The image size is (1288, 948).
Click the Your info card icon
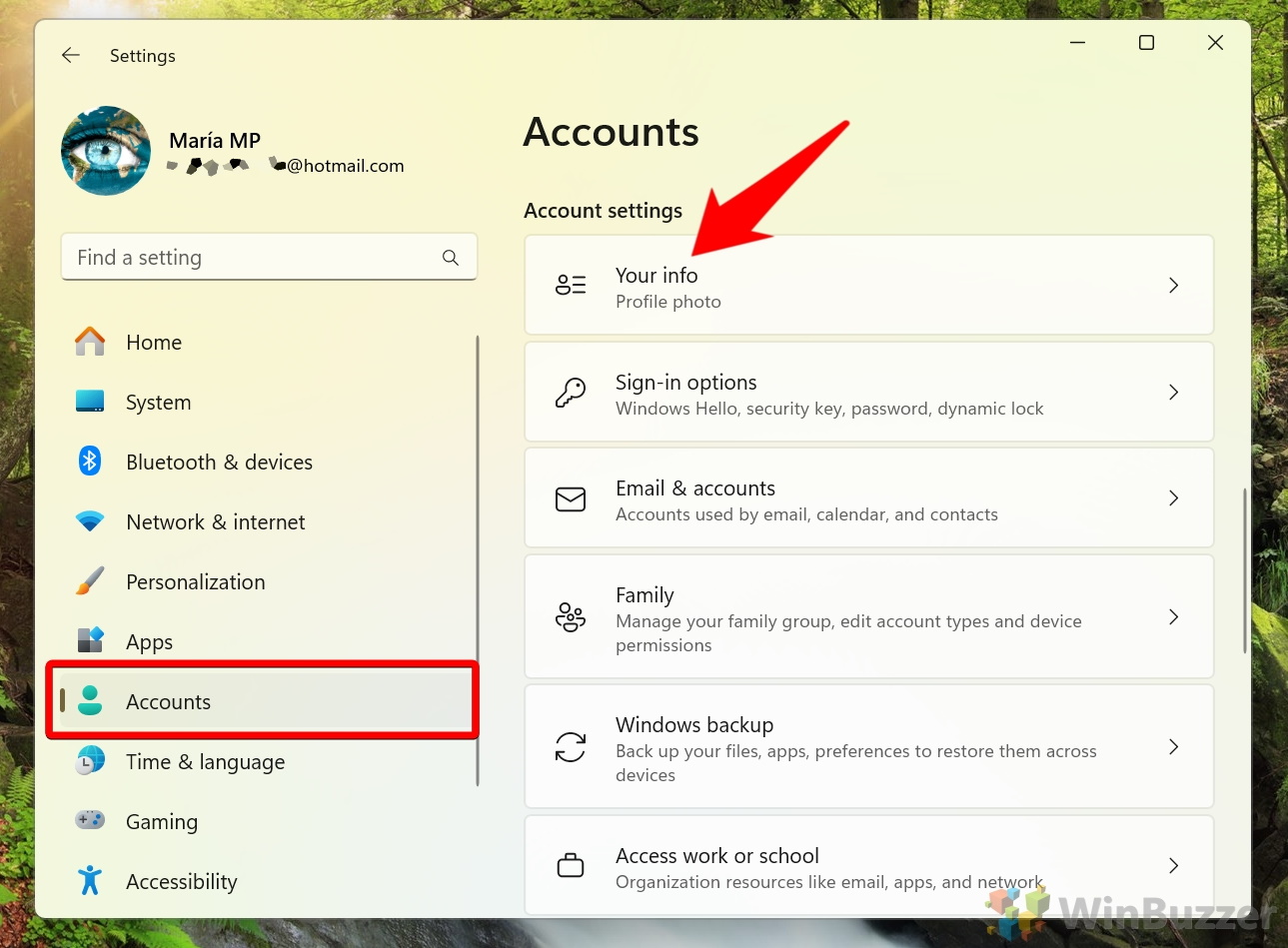(x=571, y=285)
